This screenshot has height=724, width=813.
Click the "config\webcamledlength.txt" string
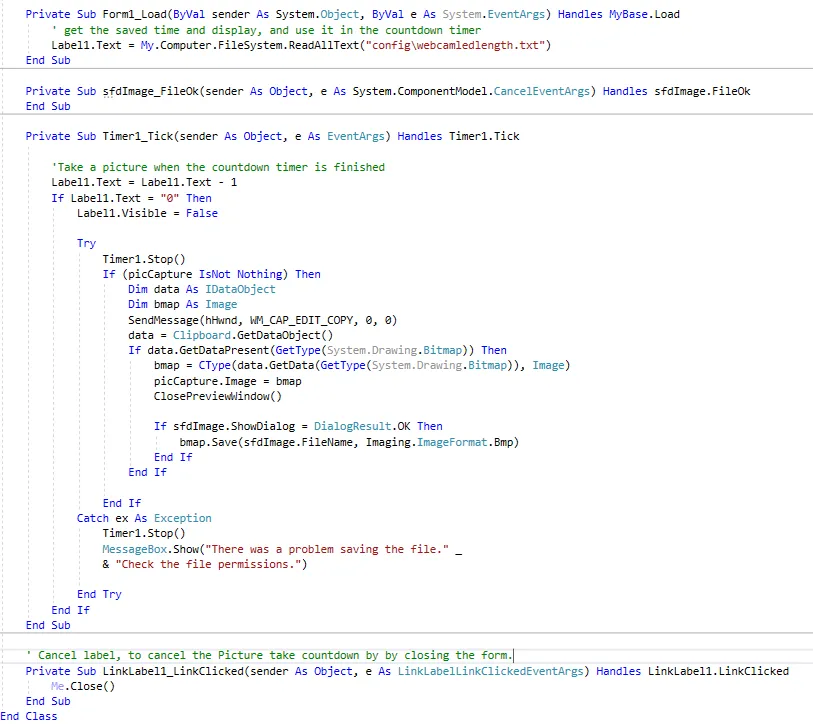pyautogui.click(x=455, y=45)
